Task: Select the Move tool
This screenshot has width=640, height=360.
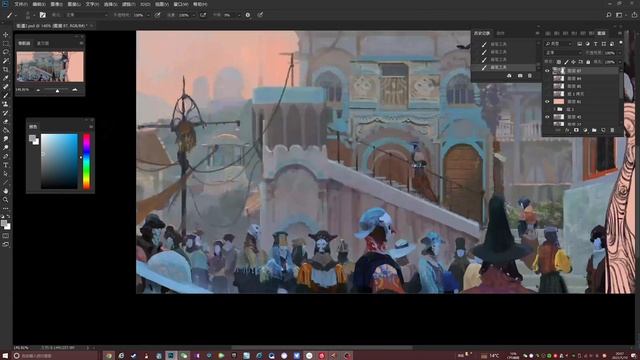Action: pos(6,35)
